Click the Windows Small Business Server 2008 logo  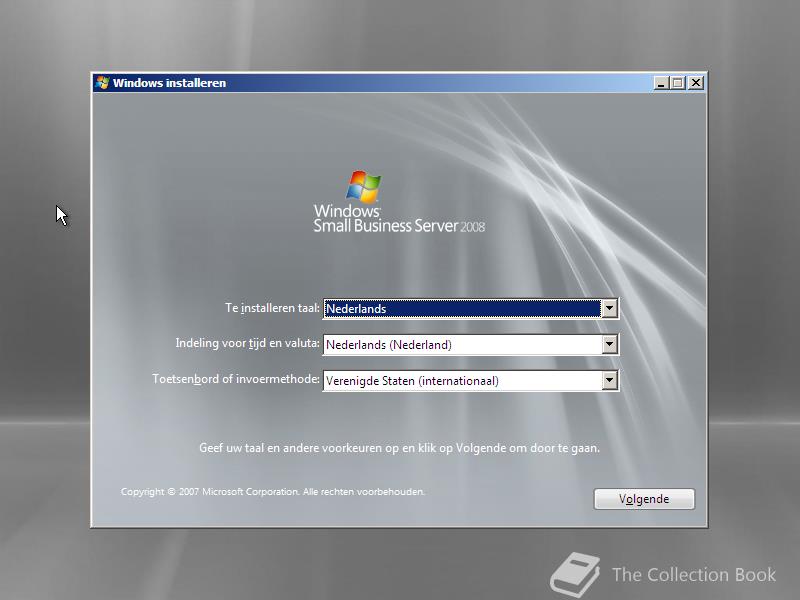tap(399, 203)
